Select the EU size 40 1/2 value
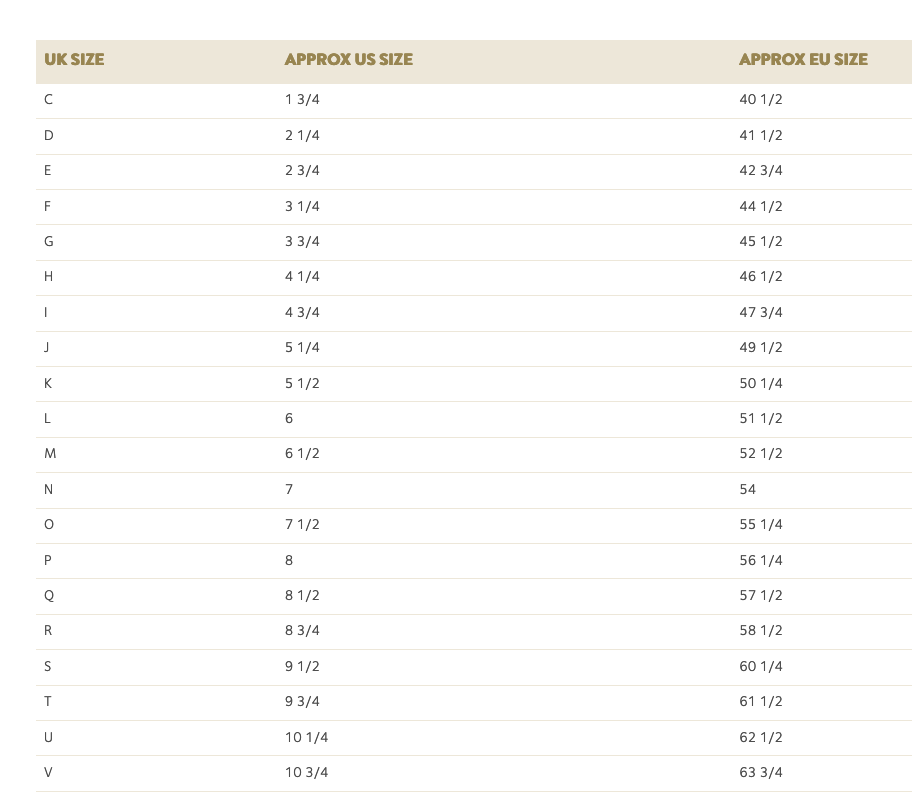The height and width of the screenshot is (794, 912). click(761, 100)
